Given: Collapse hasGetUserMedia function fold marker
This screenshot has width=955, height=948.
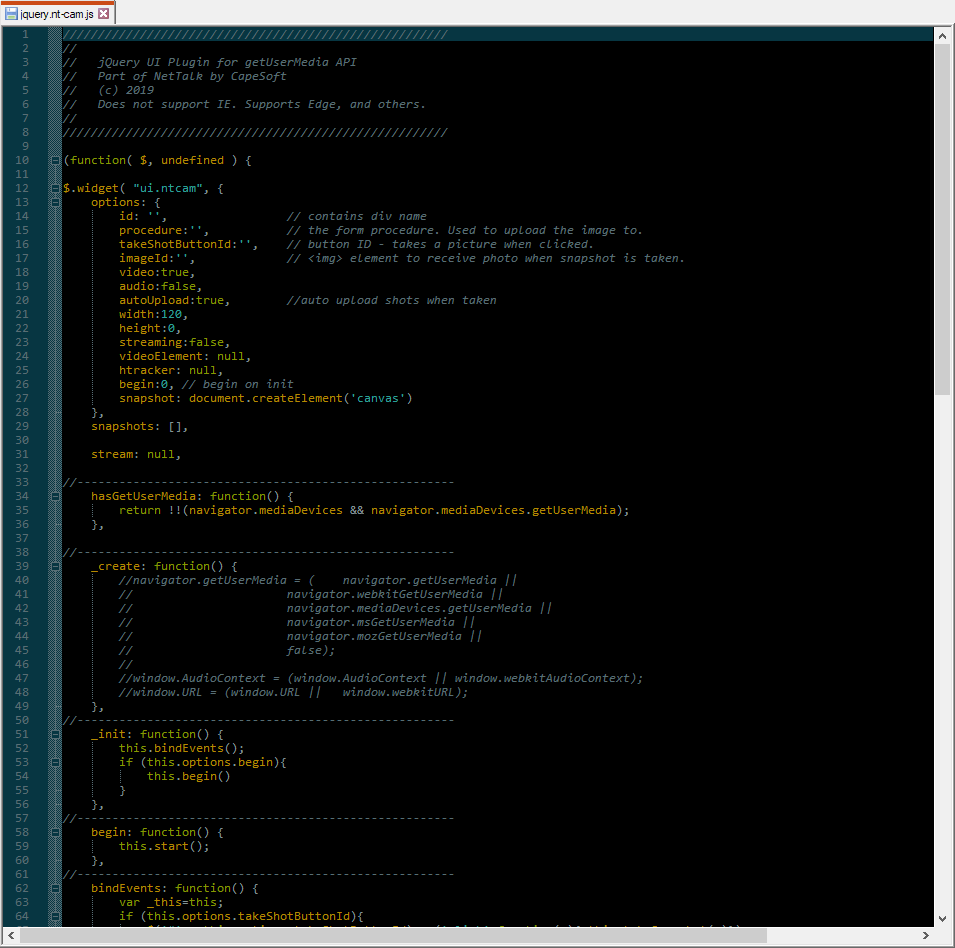Looking at the screenshot, I should [x=55, y=496].
